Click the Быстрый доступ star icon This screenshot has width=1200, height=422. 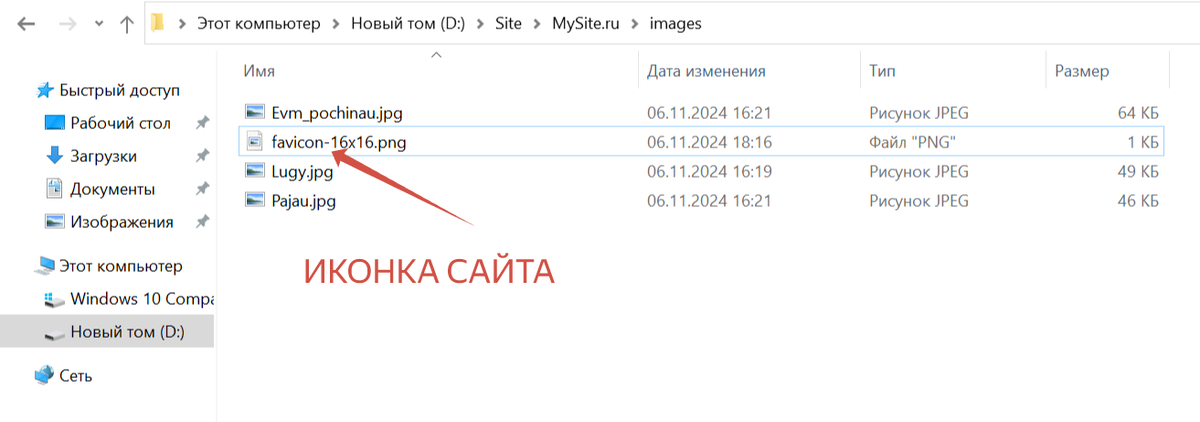point(45,90)
